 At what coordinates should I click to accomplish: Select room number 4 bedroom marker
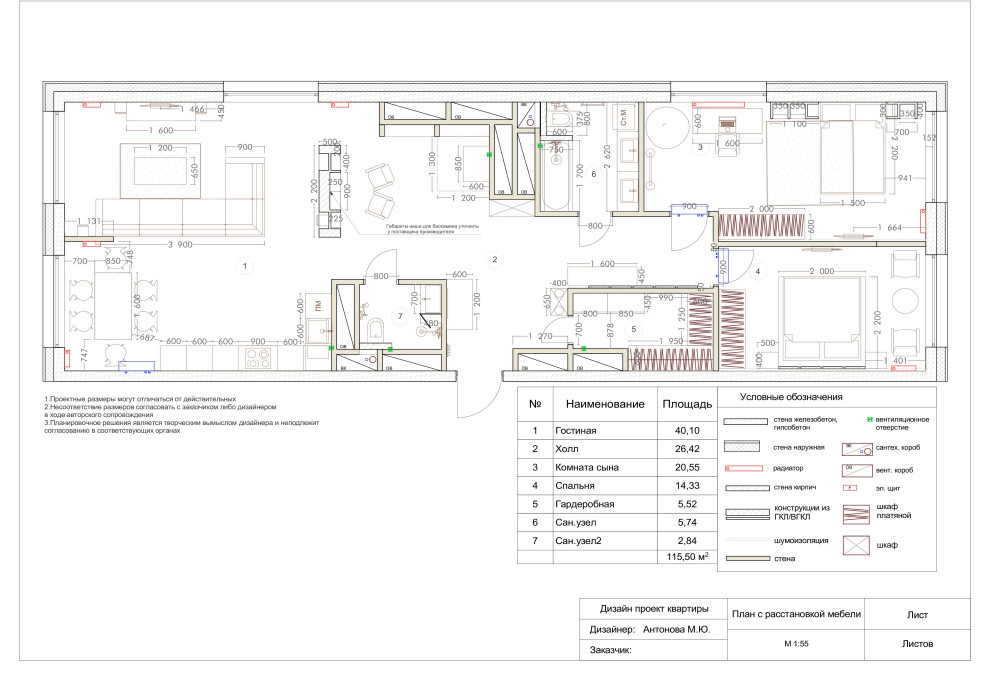758,271
